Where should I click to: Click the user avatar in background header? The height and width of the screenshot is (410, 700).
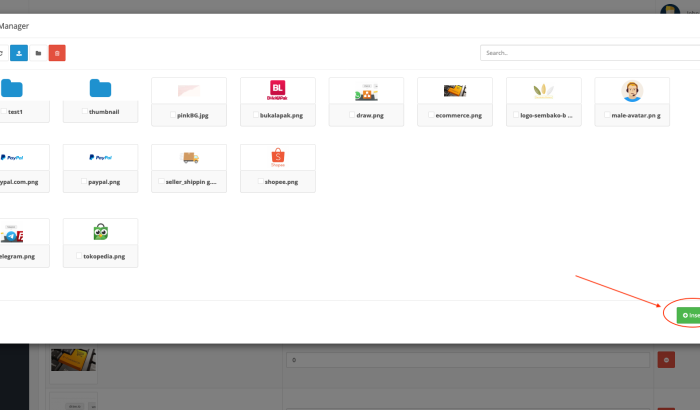(x=670, y=9)
